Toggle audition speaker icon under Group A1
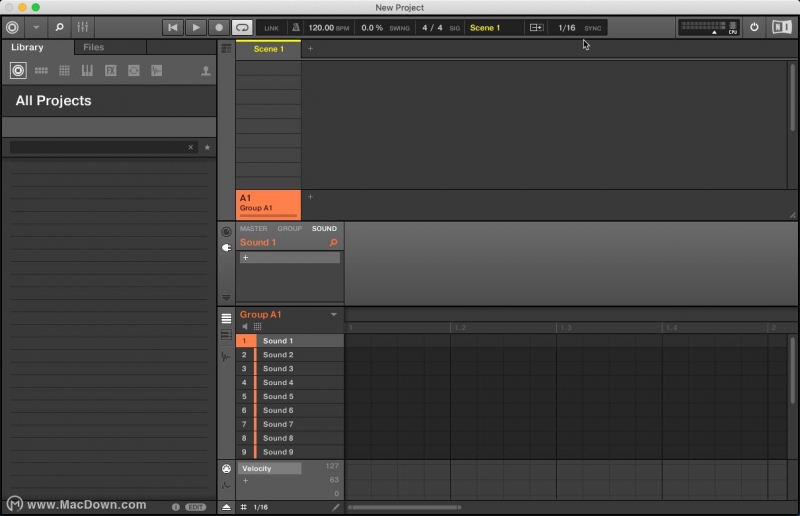 (245, 327)
